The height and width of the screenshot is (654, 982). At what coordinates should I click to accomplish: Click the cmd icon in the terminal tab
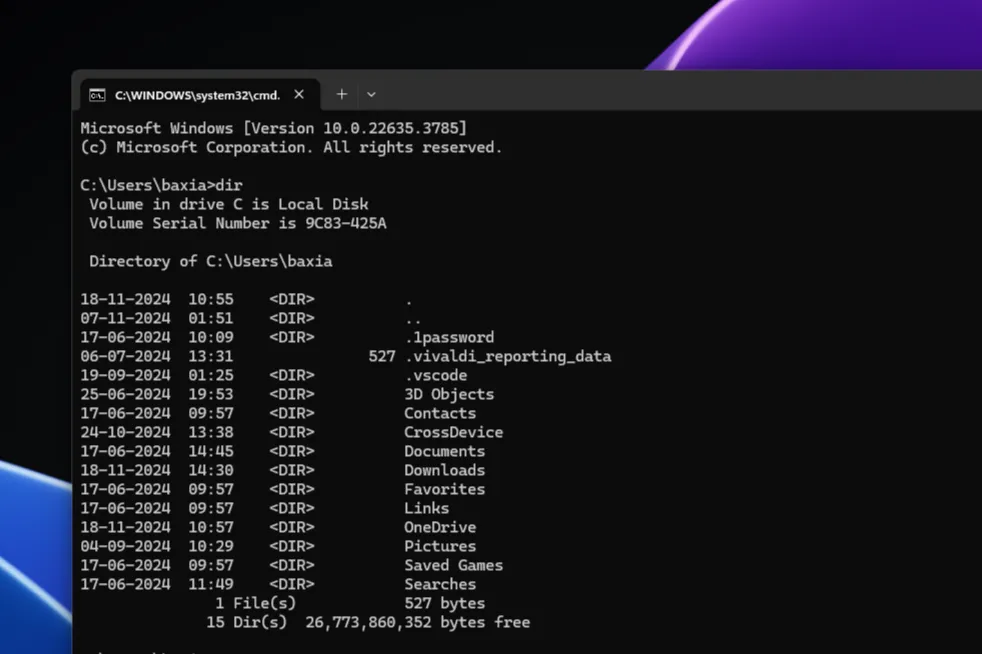click(97, 95)
